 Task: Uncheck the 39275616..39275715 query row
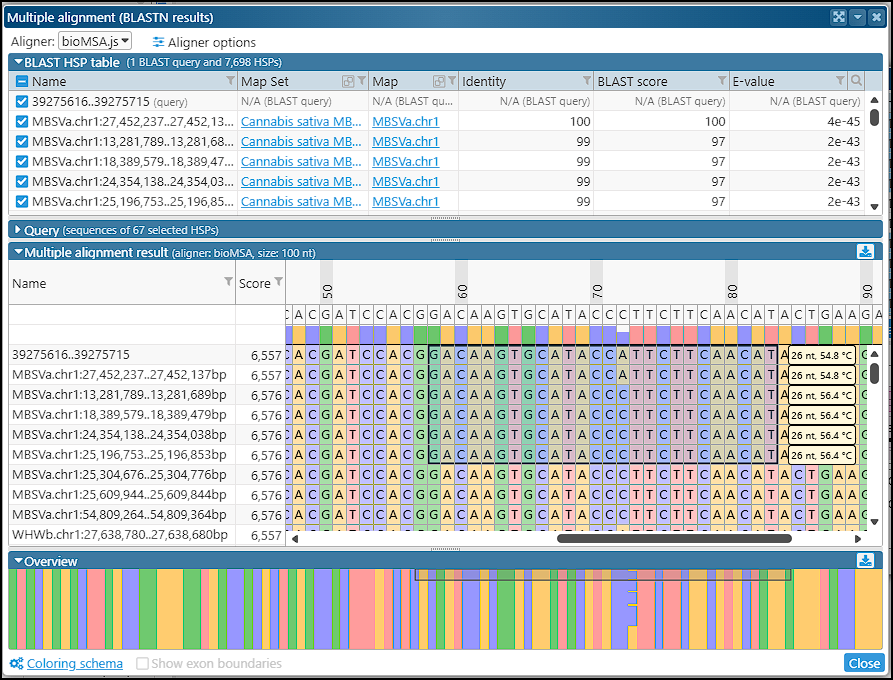pos(22,102)
